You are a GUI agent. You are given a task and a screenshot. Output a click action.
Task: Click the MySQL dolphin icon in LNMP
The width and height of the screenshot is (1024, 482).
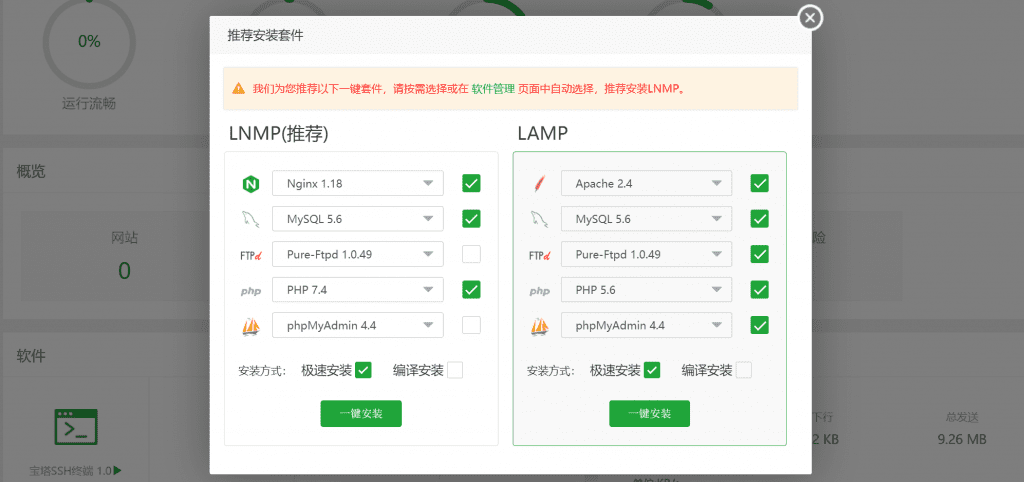[250, 219]
